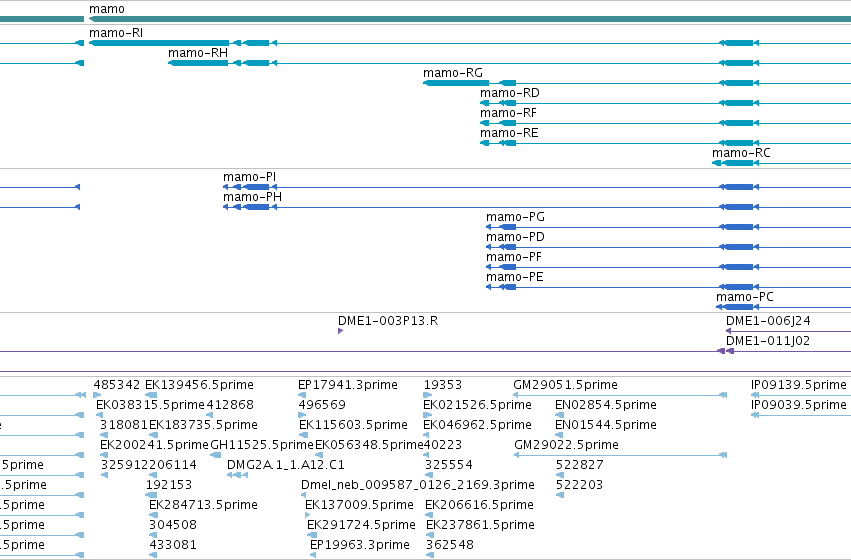Select the EK183735.5prime EST

click(203, 425)
